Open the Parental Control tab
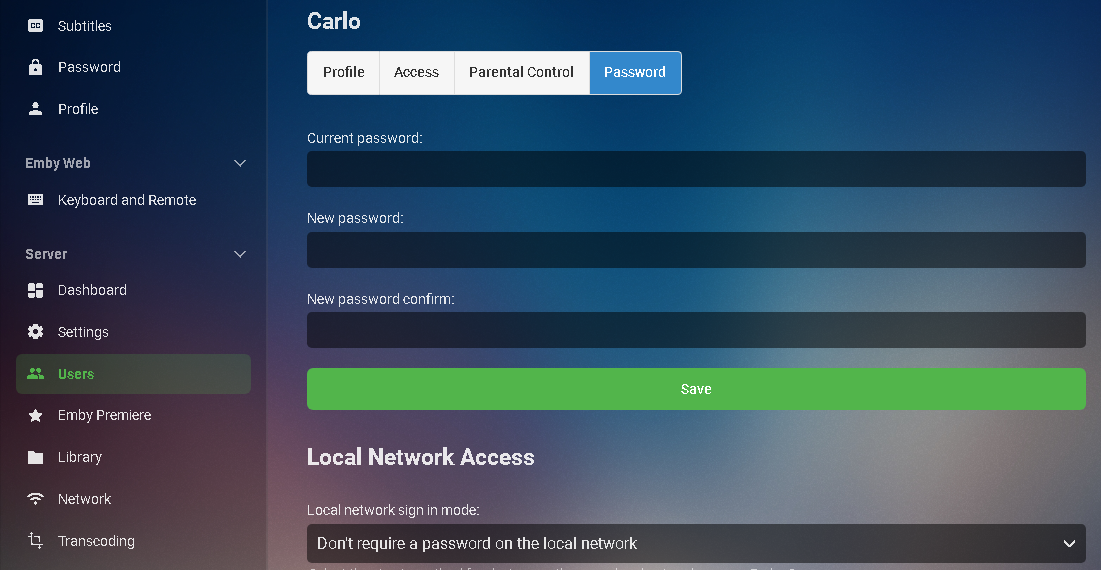1101x570 pixels. (521, 73)
